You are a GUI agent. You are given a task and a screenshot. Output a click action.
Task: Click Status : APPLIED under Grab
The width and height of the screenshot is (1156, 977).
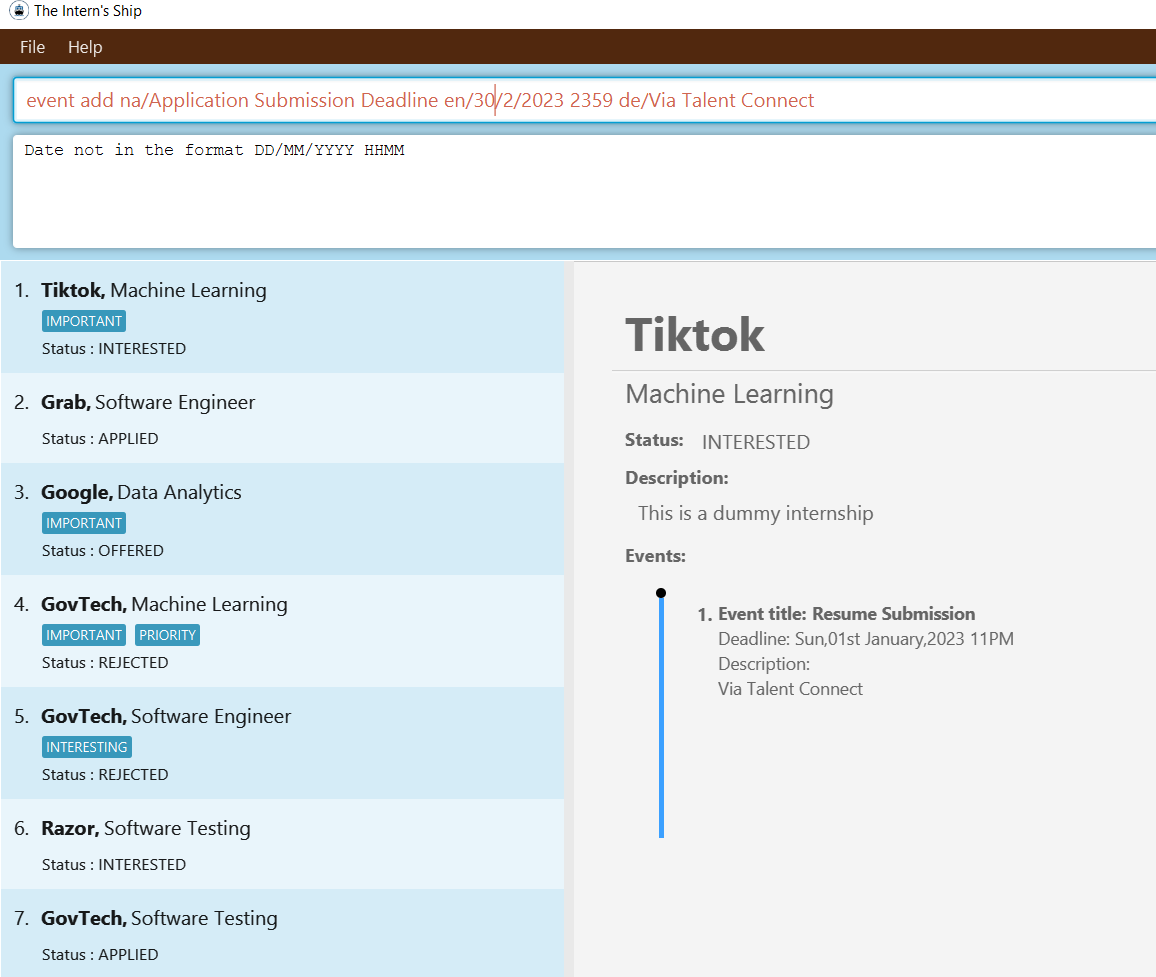click(x=100, y=439)
